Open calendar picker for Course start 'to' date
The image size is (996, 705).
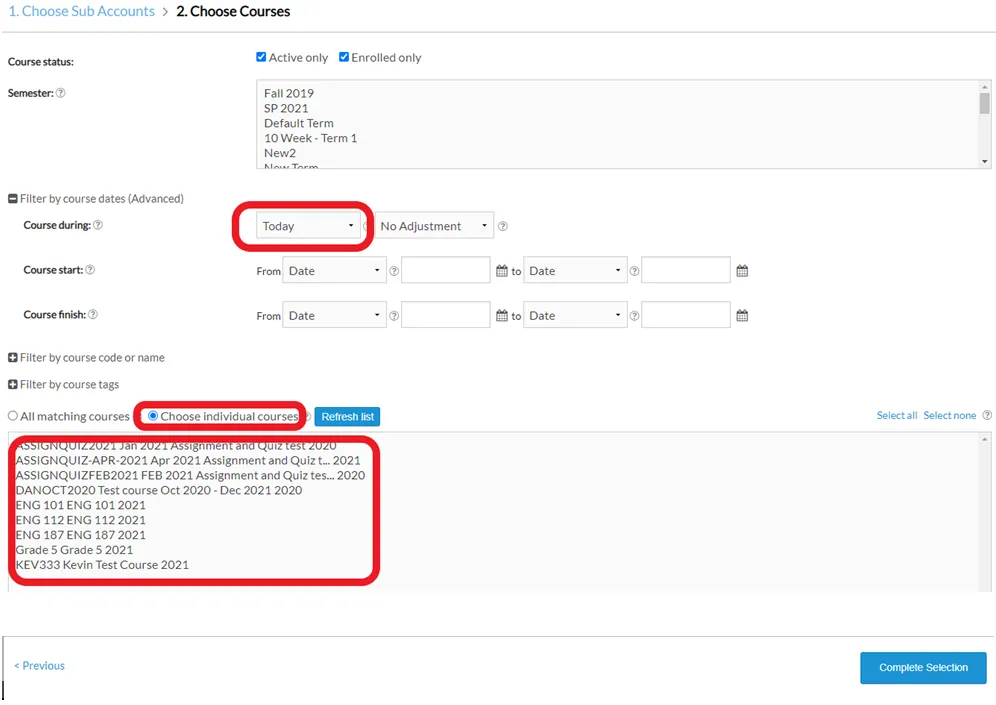pyautogui.click(x=742, y=271)
